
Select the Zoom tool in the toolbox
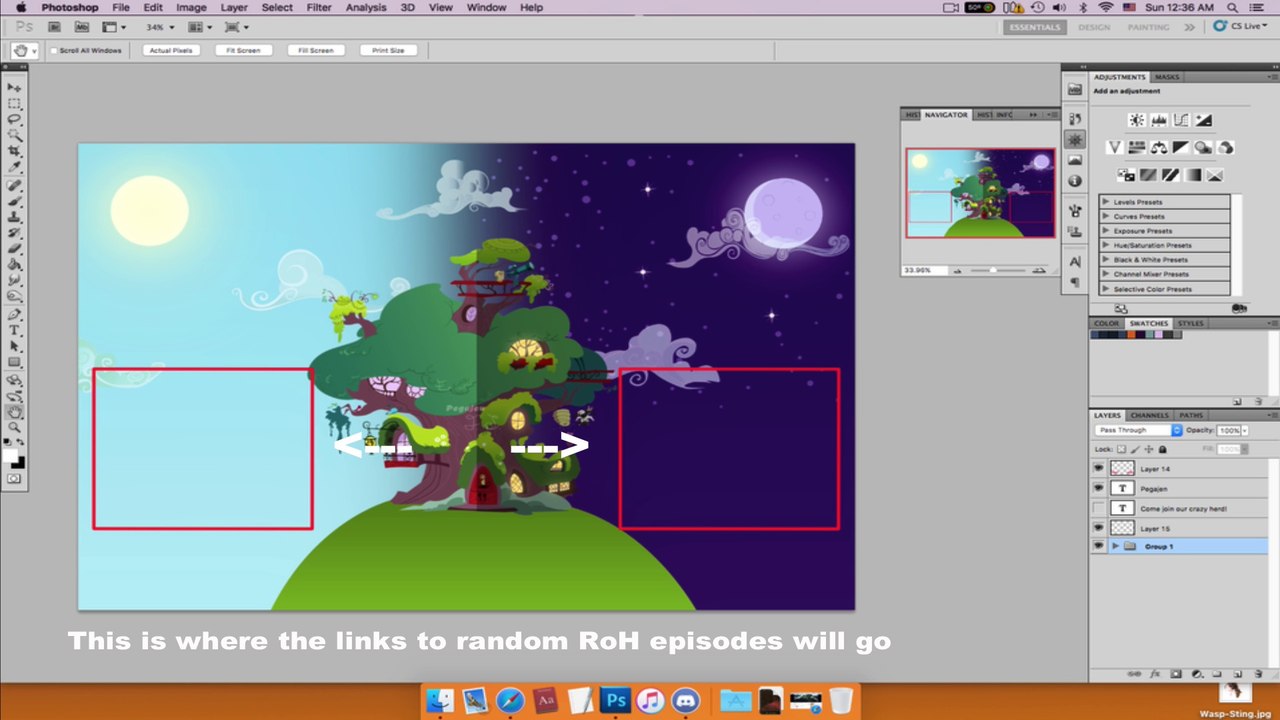point(15,427)
